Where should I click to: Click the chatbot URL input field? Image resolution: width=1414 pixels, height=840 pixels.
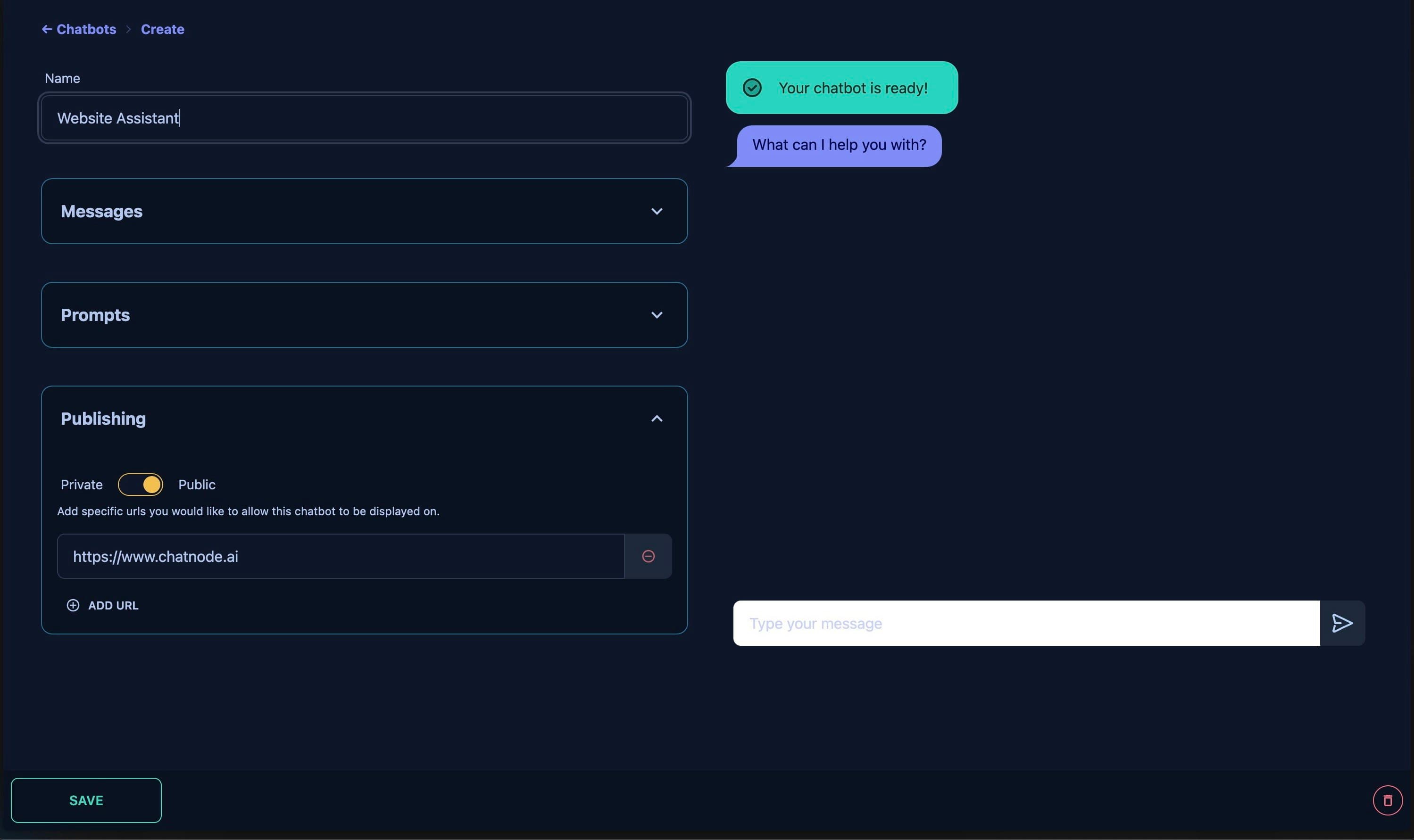click(340, 555)
